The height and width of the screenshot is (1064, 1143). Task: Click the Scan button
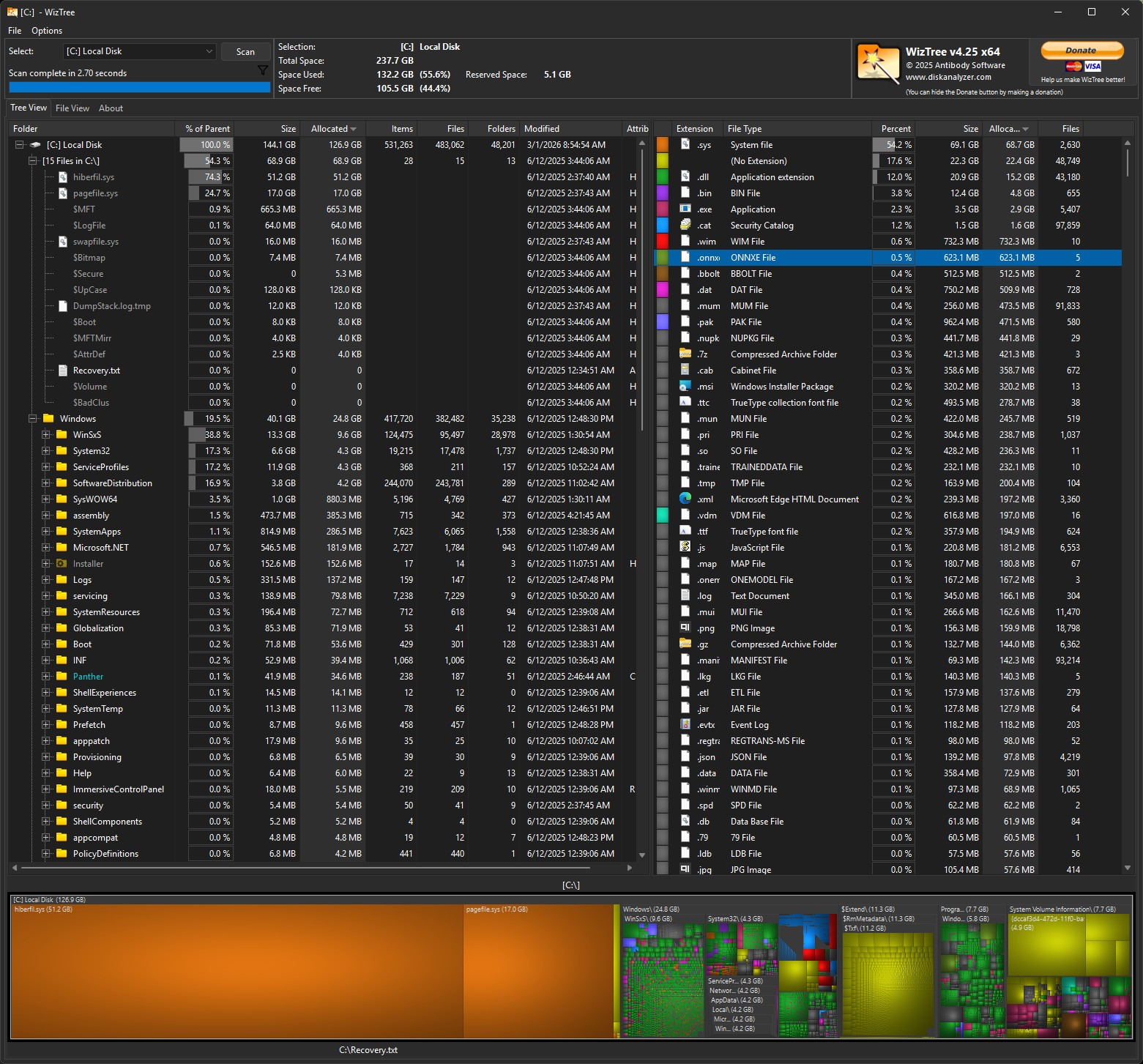tap(246, 52)
